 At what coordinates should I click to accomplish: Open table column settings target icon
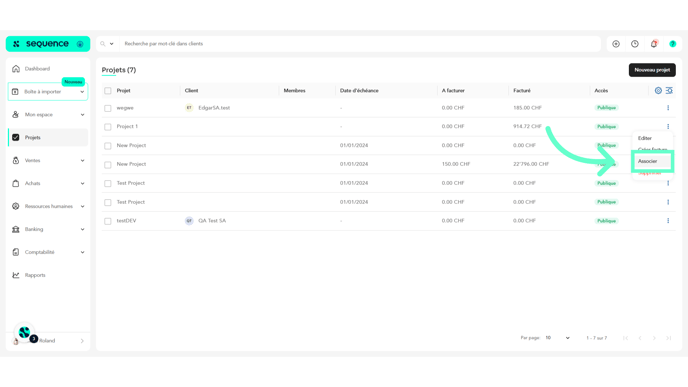click(x=658, y=90)
